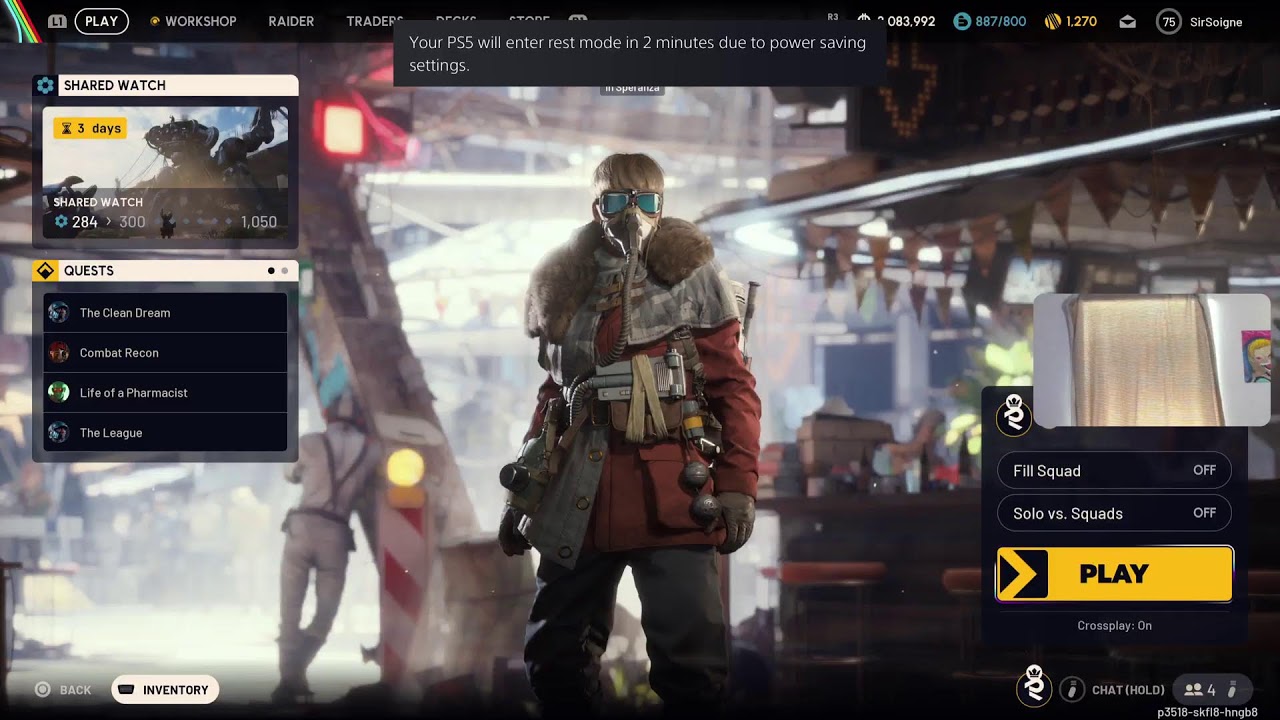Click the mic icon in party pill
Screen dimensions: 1280x720
(x=1233, y=690)
